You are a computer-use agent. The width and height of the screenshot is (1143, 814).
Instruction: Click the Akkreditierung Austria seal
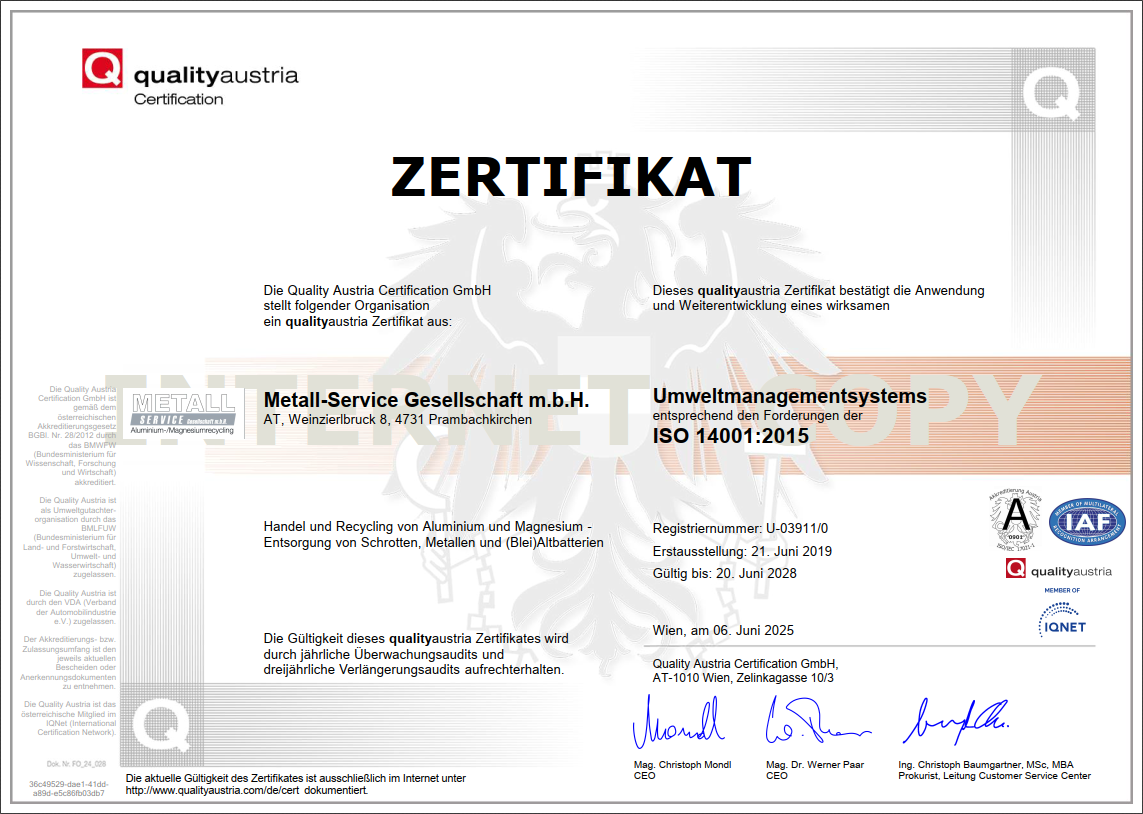coord(1014,519)
